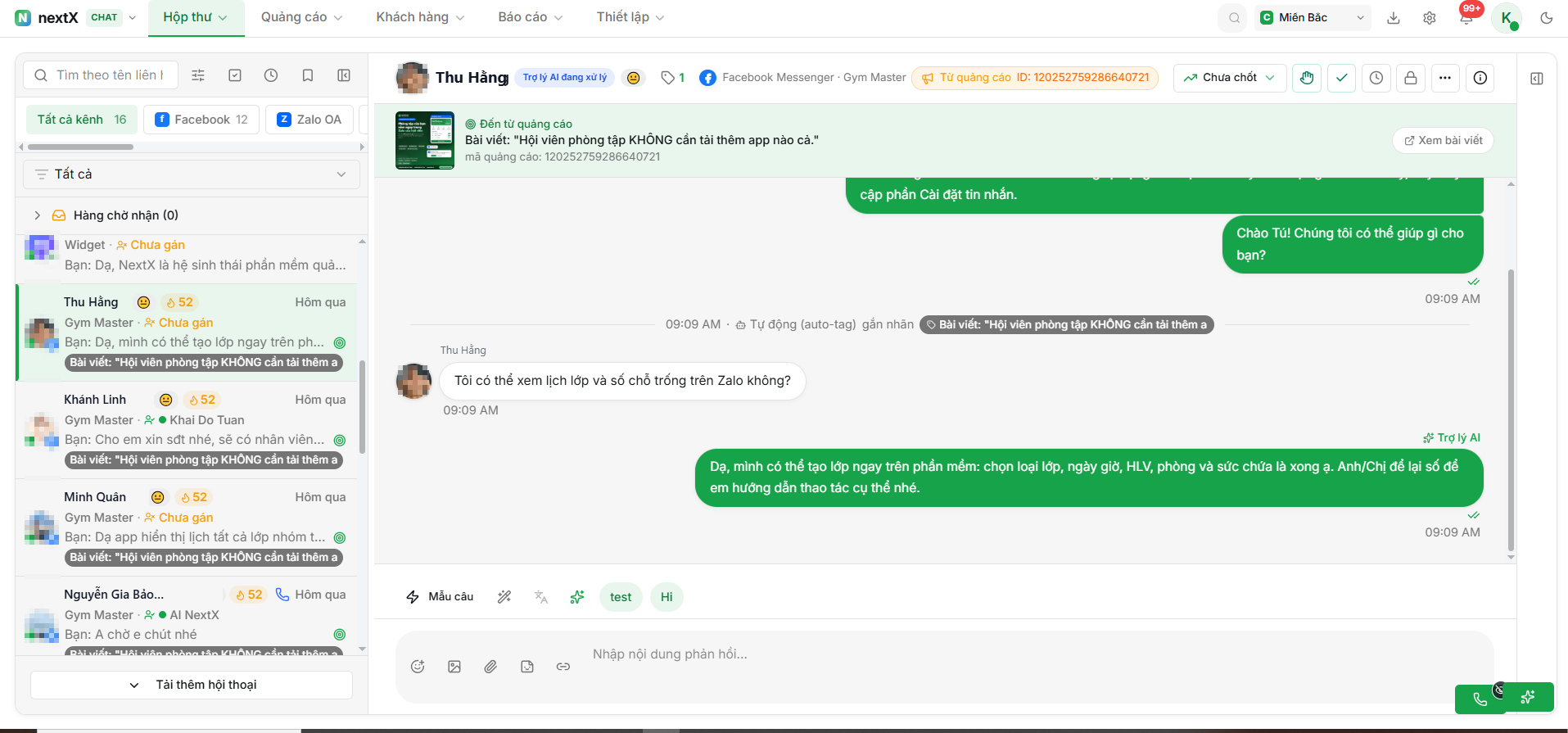Open the filter settings sliders icon
The height and width of the screenshot is (733, 1568).
coord(198,75)
